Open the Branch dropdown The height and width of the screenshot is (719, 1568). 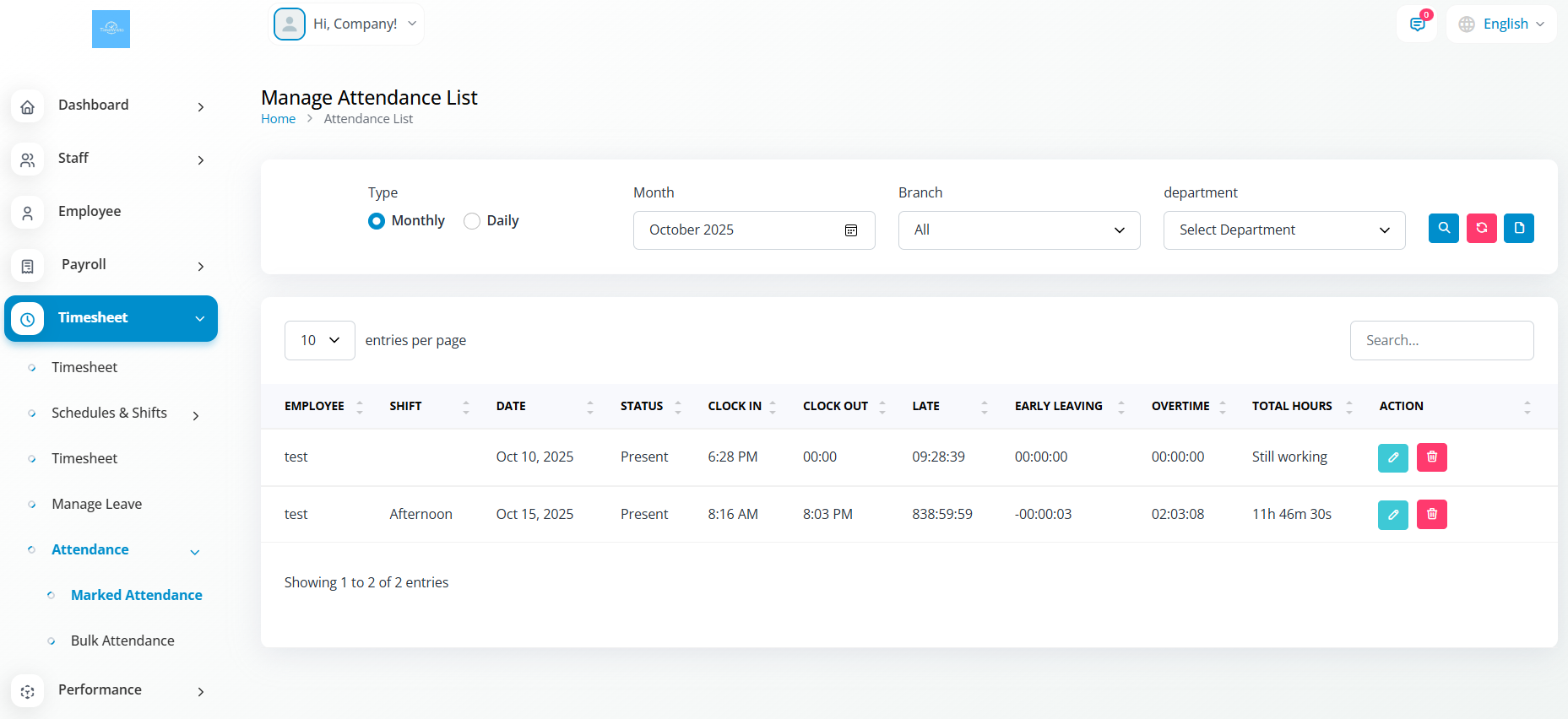click(1018, 230)
